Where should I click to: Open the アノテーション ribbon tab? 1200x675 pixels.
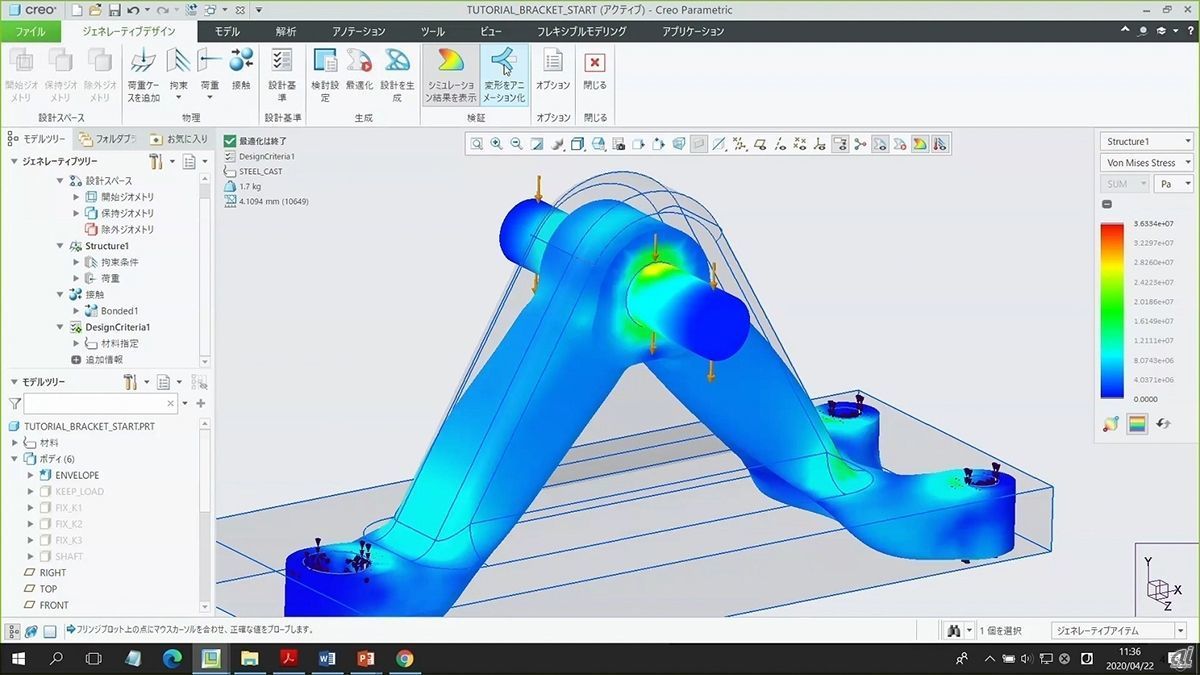pyautogui.click(x=359, y=31)
